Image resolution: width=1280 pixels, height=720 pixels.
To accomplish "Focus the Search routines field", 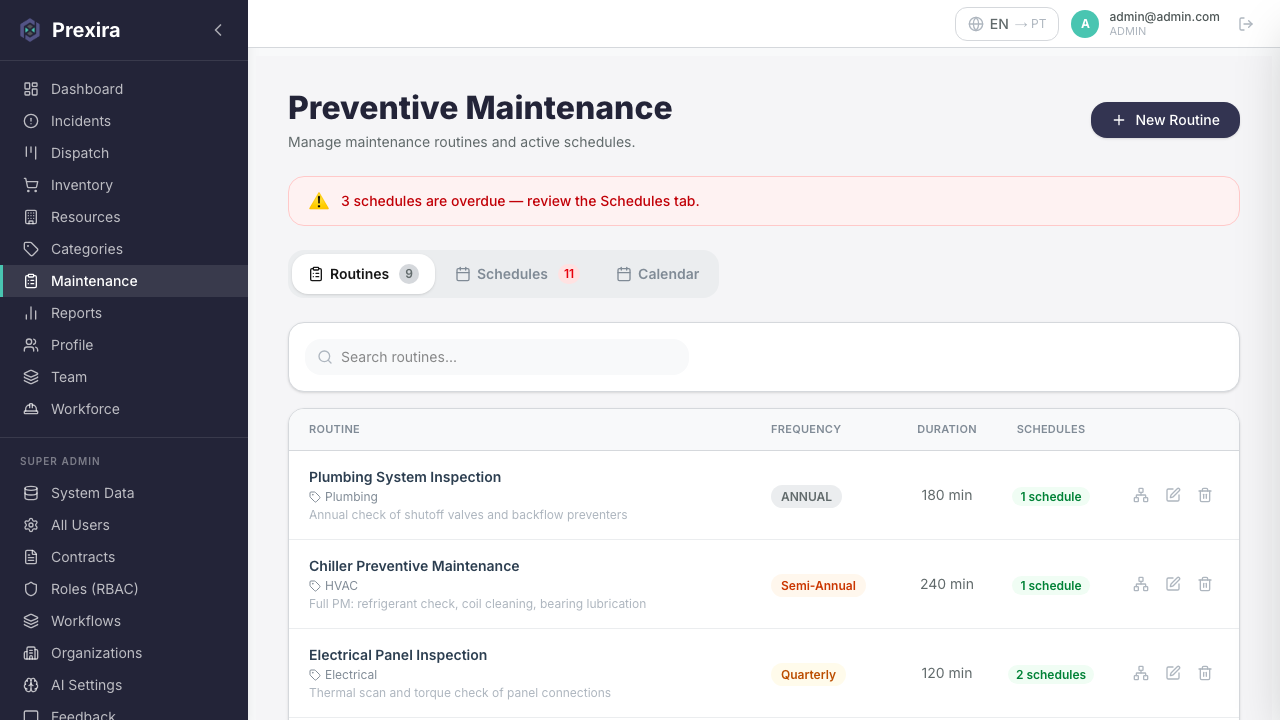I will coord(497,357).
